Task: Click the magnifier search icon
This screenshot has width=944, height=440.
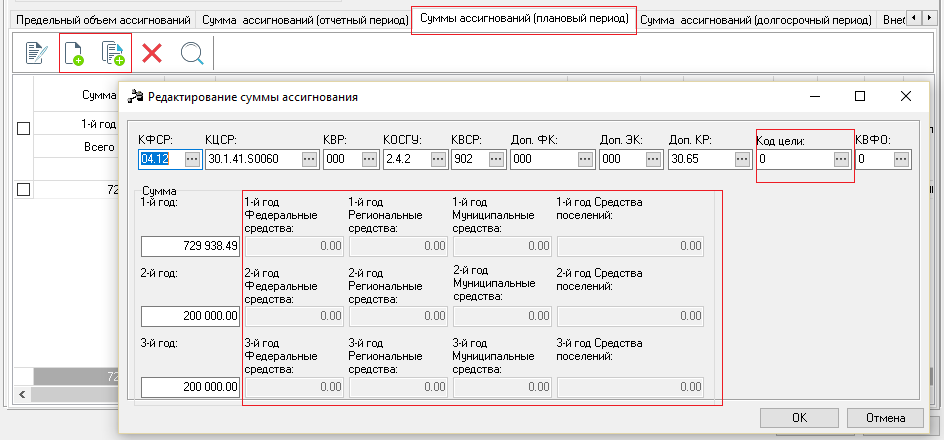Action: pyautogui.click(x=193, y=54)
